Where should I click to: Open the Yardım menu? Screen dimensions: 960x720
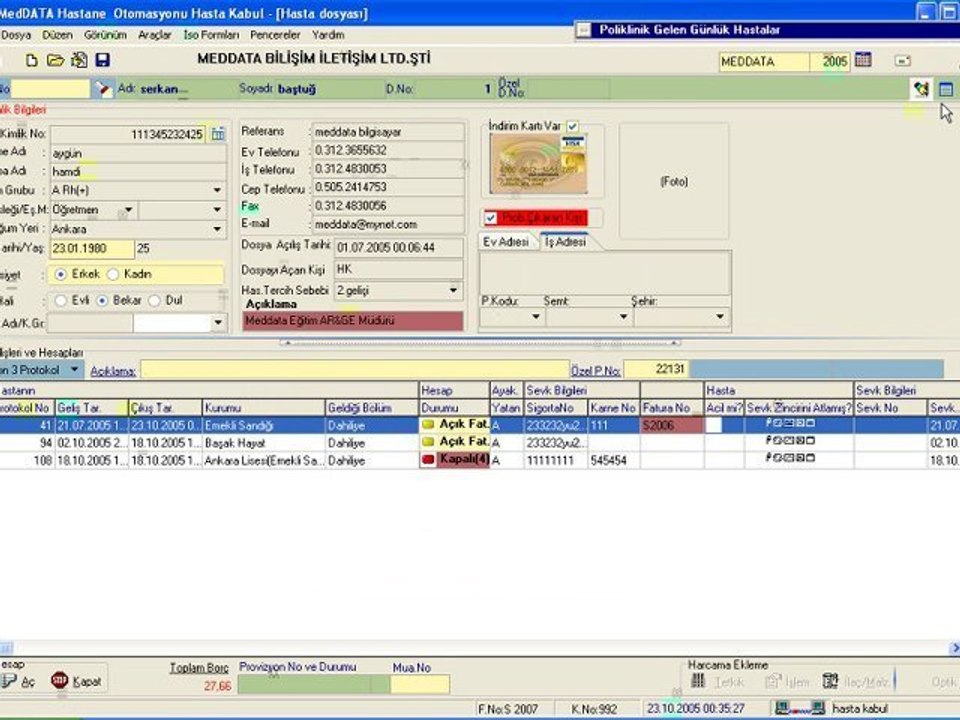(x=328, y=35)
